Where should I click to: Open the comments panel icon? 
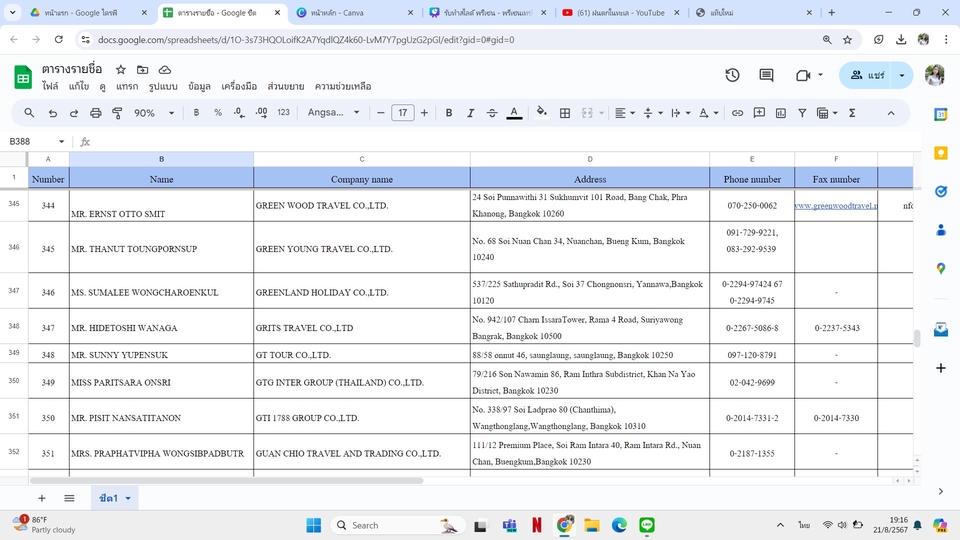pyautogui.click(x=766, y=76)
